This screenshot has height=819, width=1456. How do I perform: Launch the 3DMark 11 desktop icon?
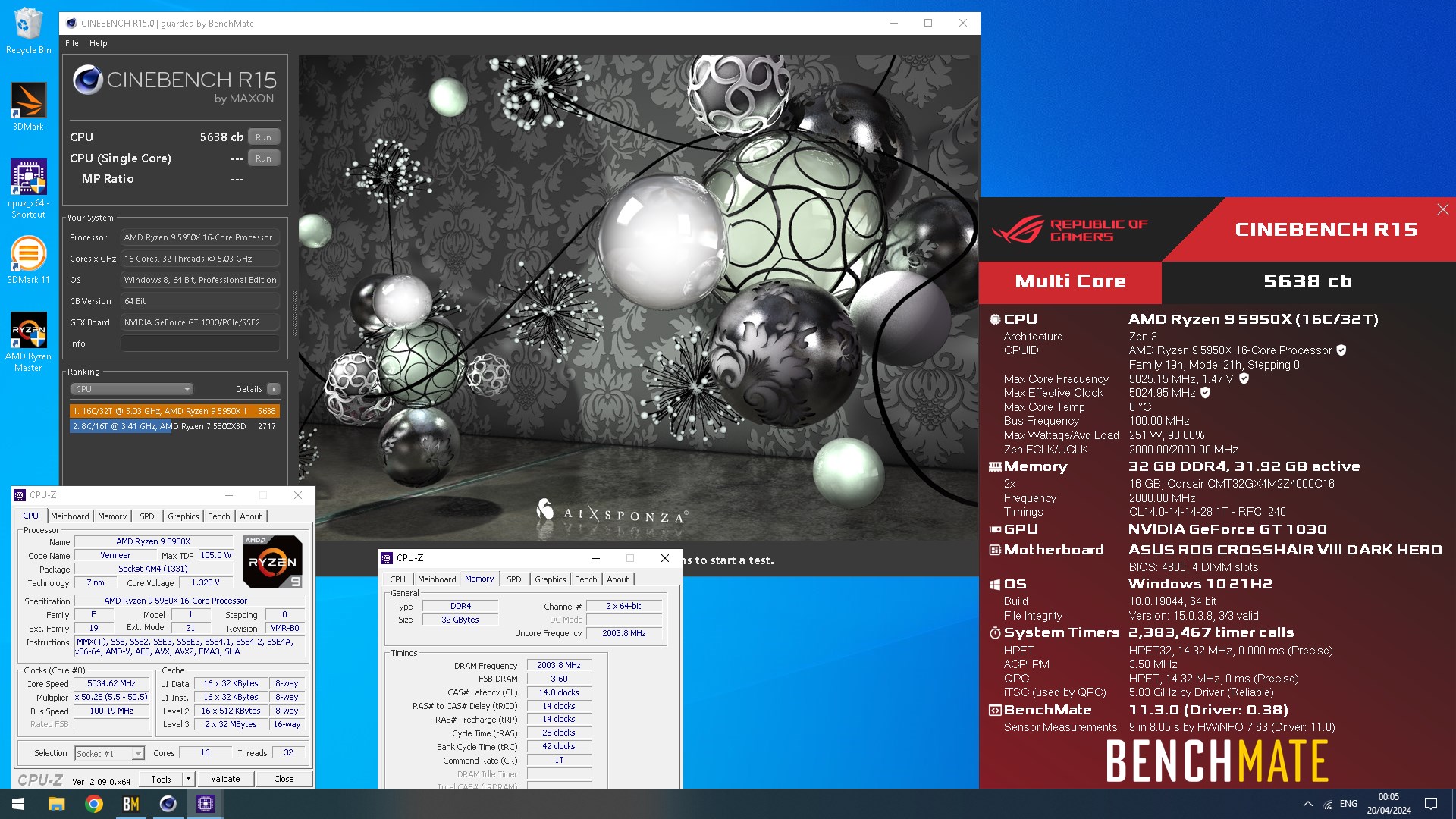tap(28, 259)
